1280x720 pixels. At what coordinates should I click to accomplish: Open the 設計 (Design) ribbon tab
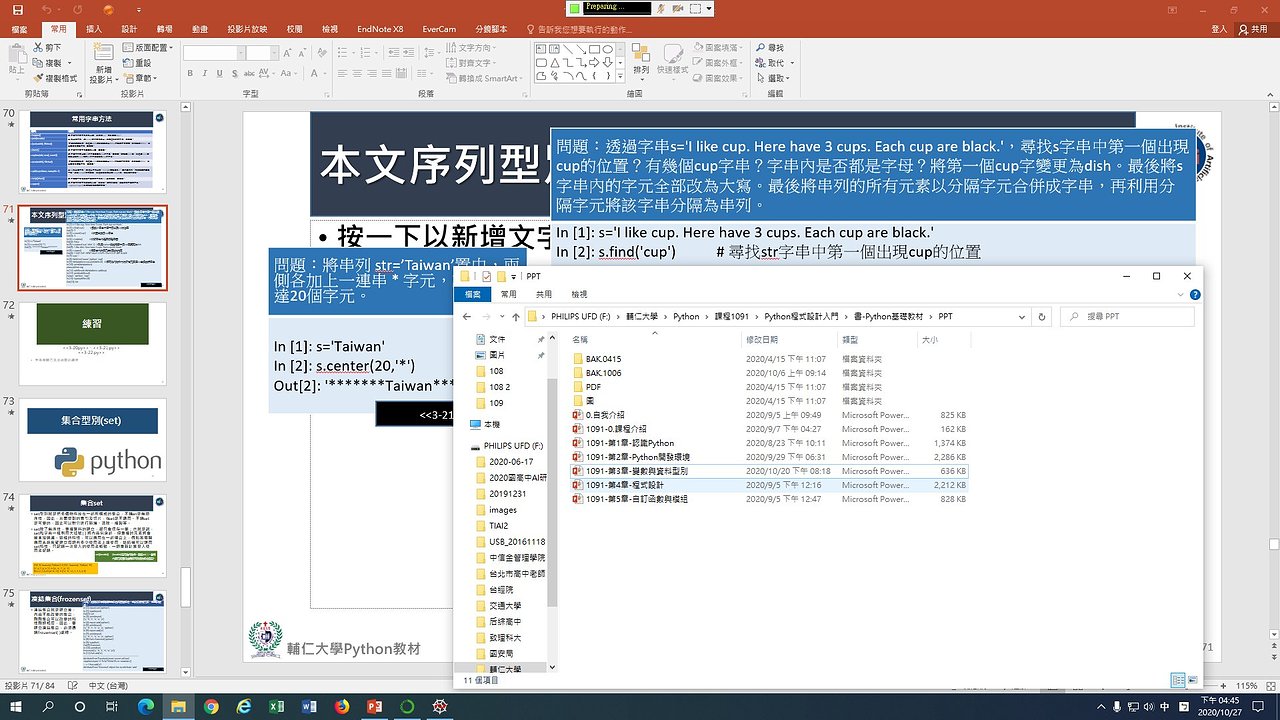pyautogui.click(x=129, y=30)
